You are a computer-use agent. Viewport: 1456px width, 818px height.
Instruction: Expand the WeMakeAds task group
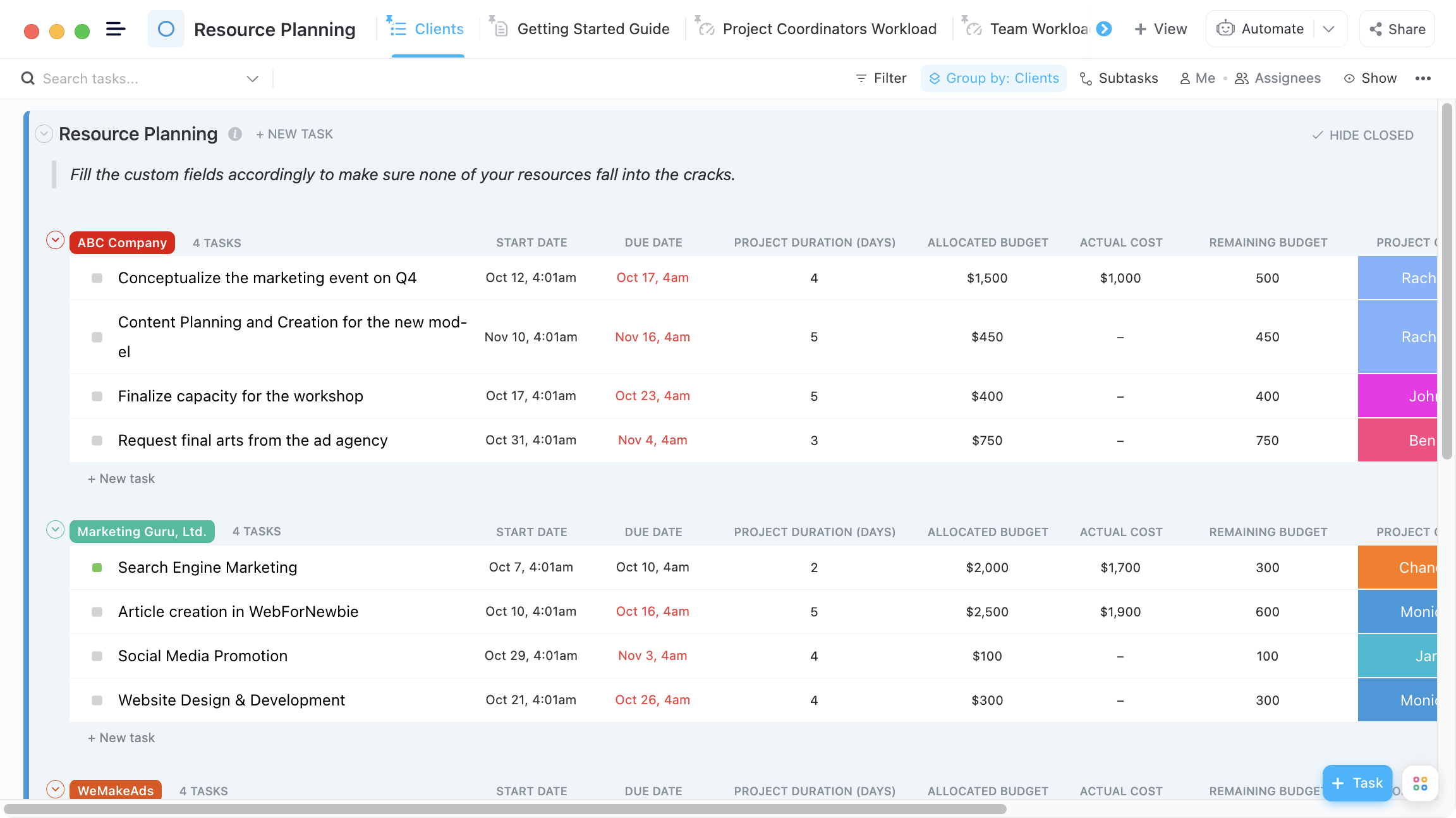tap(55, 790)
